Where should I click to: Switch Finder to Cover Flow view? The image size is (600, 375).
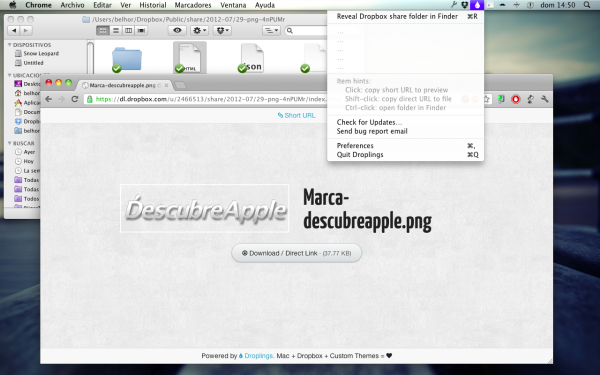coord(141,30)
